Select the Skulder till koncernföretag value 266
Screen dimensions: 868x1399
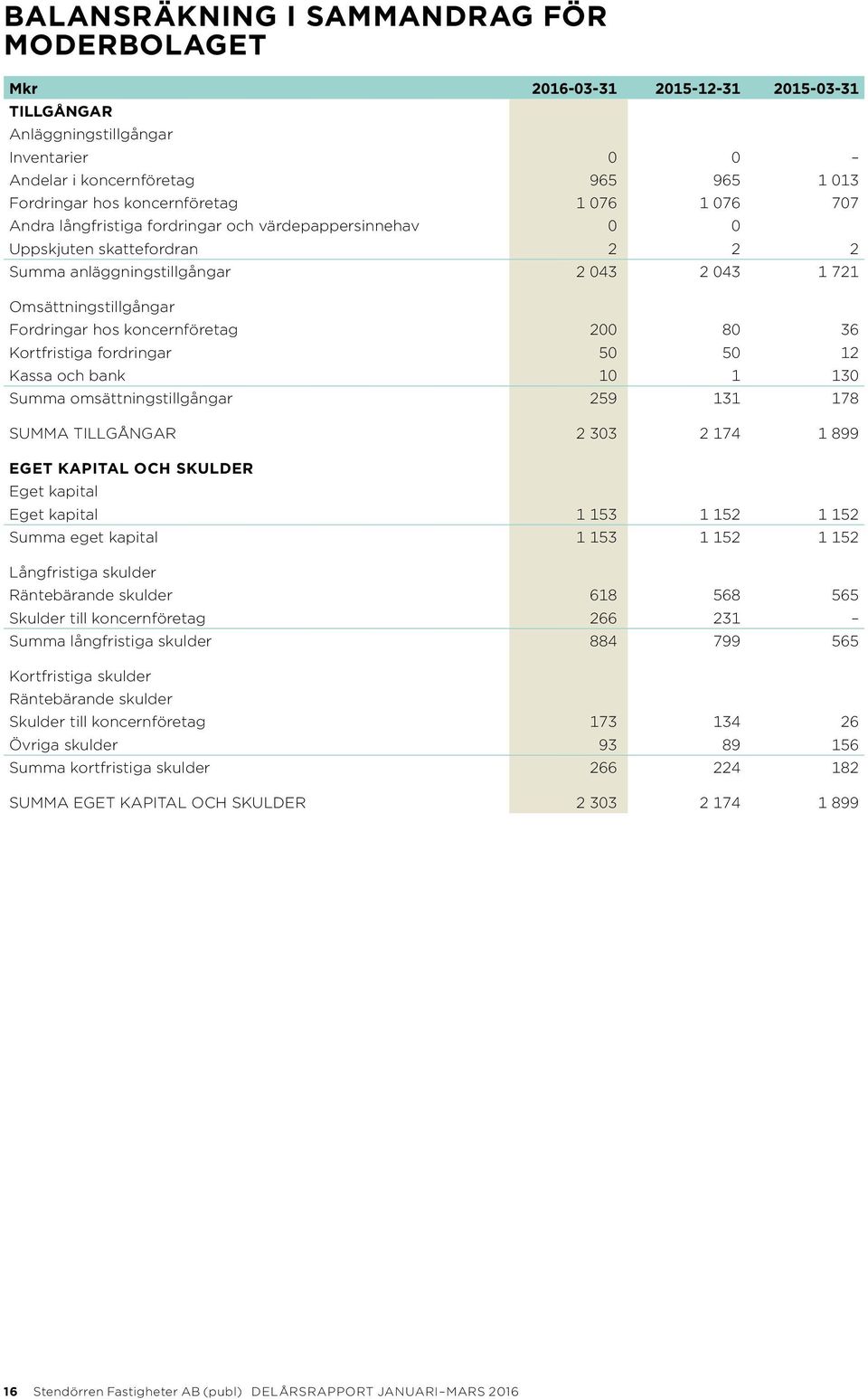(603, 619)
